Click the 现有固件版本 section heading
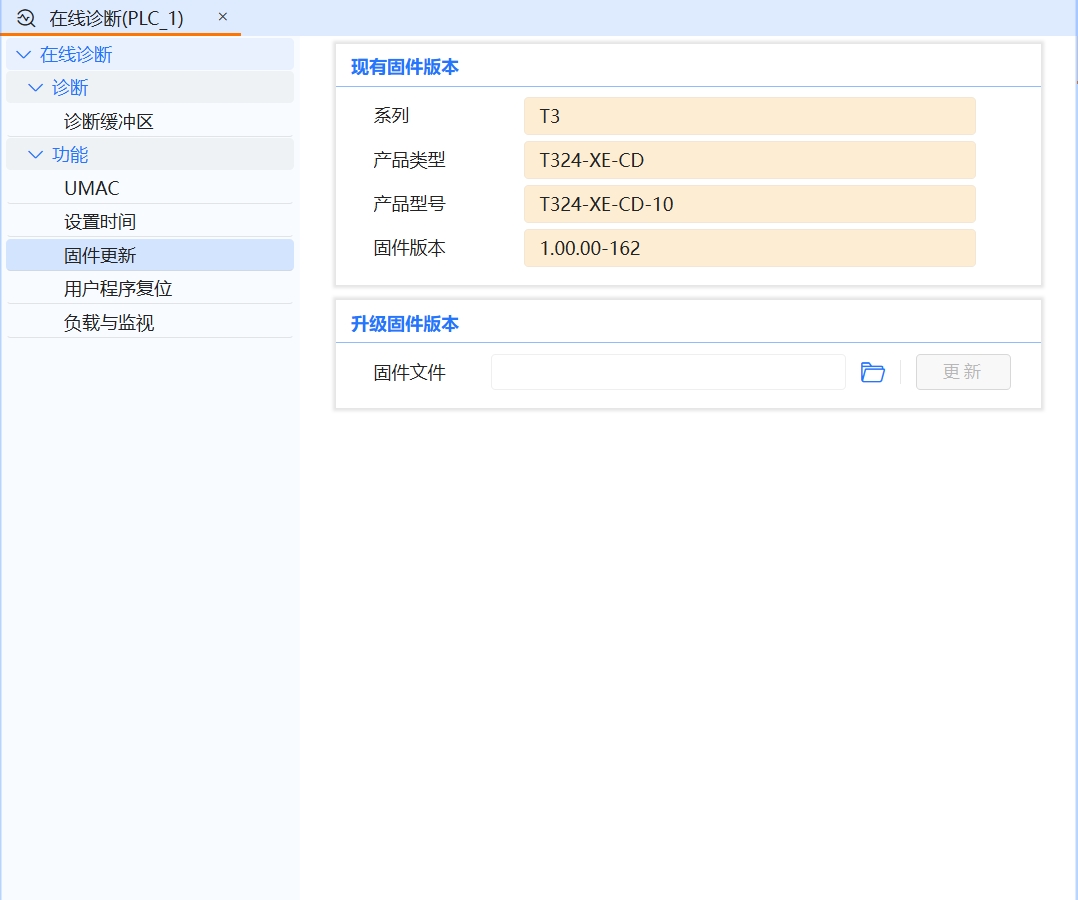 [403, 67]
